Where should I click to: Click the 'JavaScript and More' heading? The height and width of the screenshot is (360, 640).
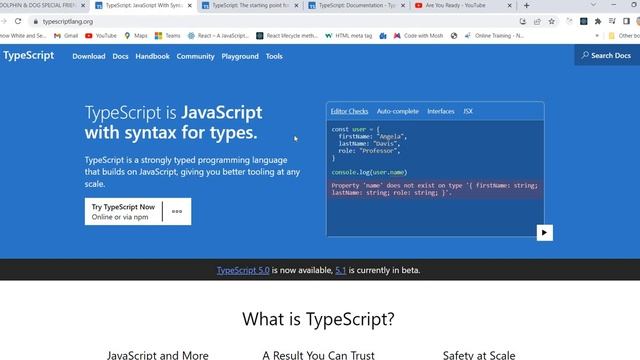coord(158,355)
